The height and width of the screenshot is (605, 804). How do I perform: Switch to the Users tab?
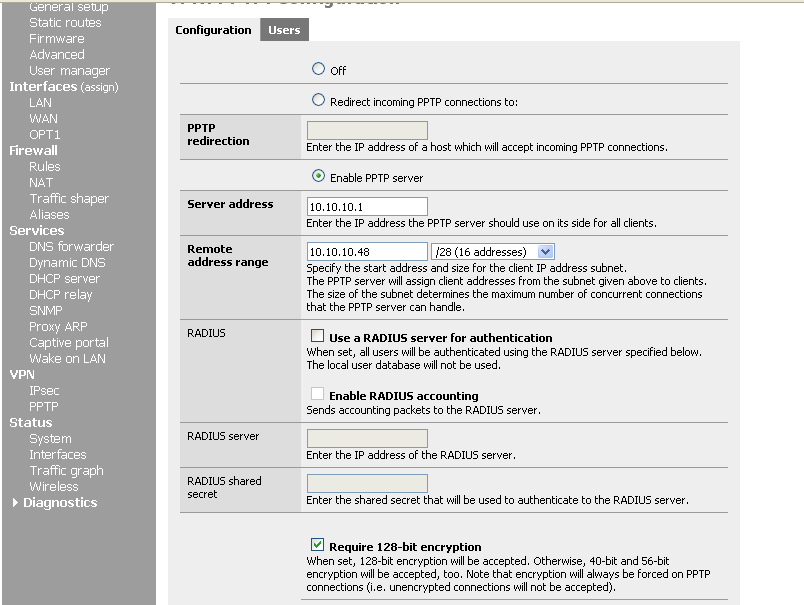point(284,30)
